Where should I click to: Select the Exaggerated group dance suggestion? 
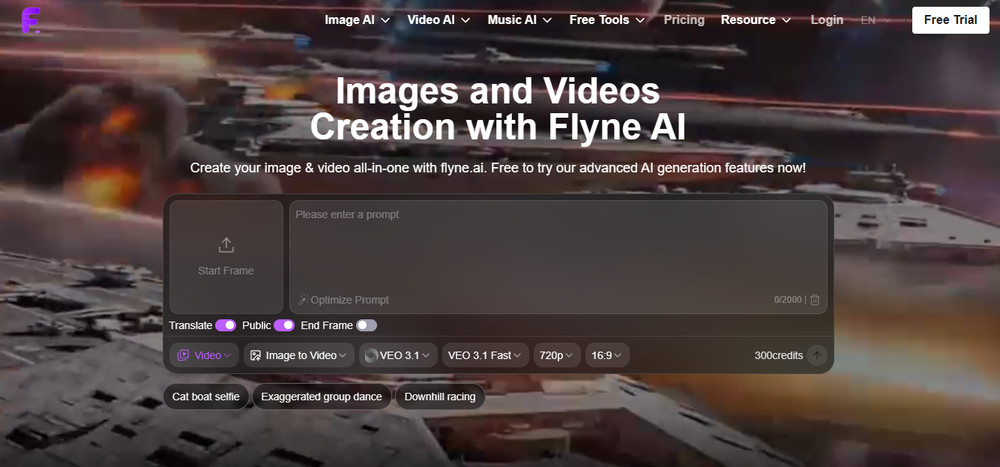coord(321,397)
